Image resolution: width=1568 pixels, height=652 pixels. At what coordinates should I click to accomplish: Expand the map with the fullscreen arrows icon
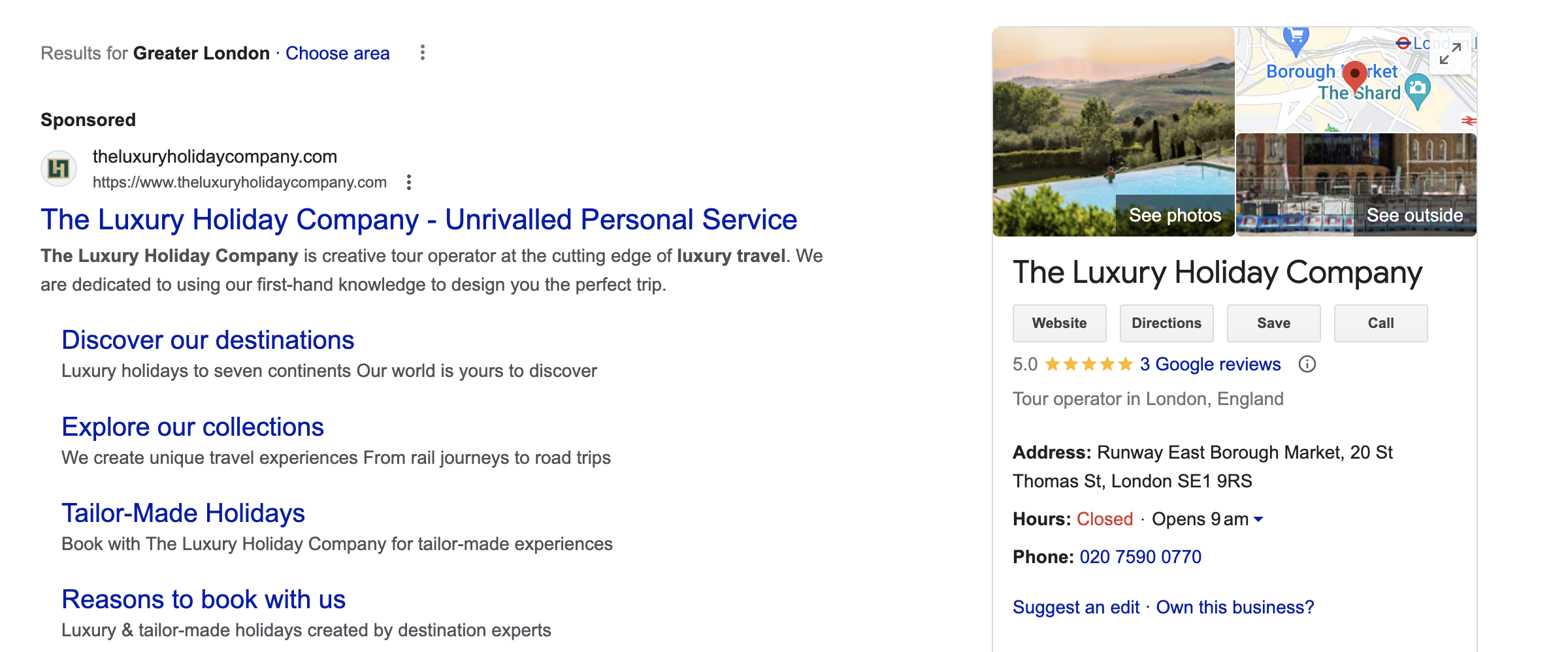click(x=1450, y=54)
